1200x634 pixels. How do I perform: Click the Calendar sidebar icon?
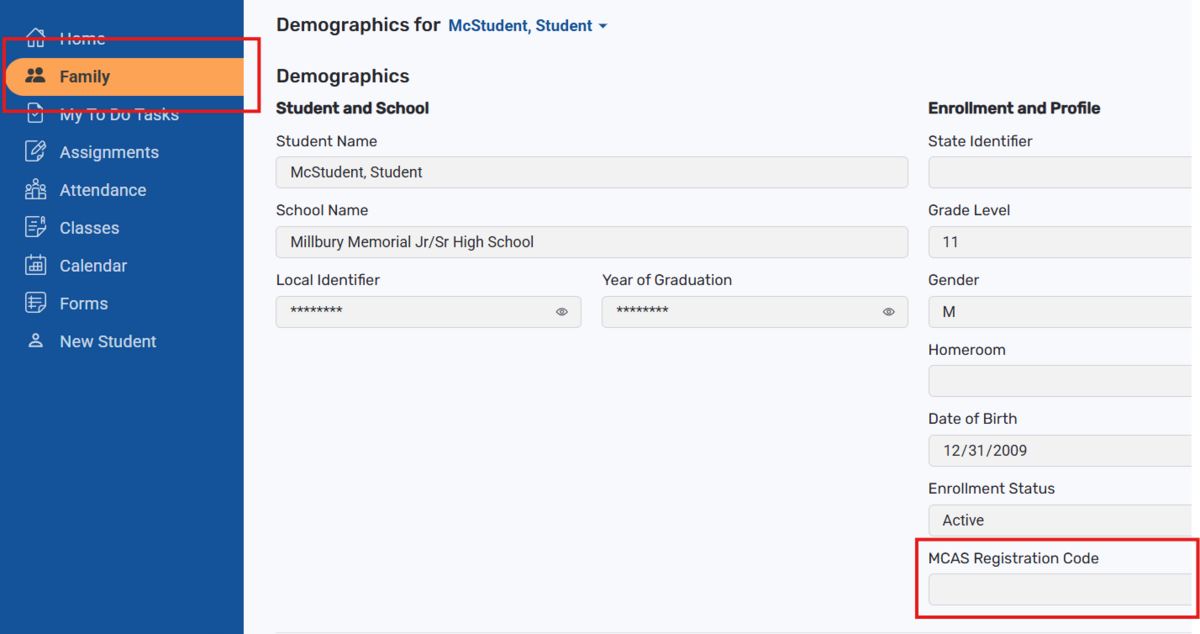coord(36,266)
